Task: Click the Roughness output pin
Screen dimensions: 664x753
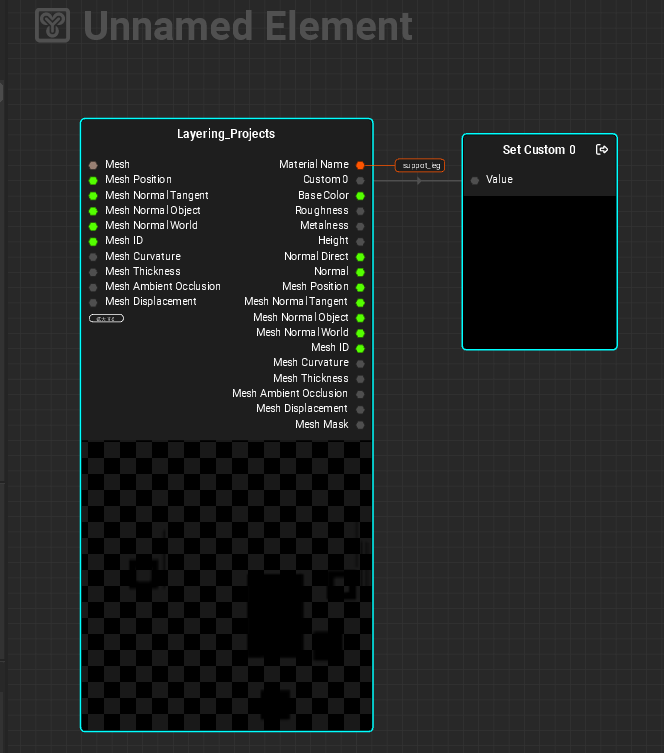Action: (x=360, y=211)
